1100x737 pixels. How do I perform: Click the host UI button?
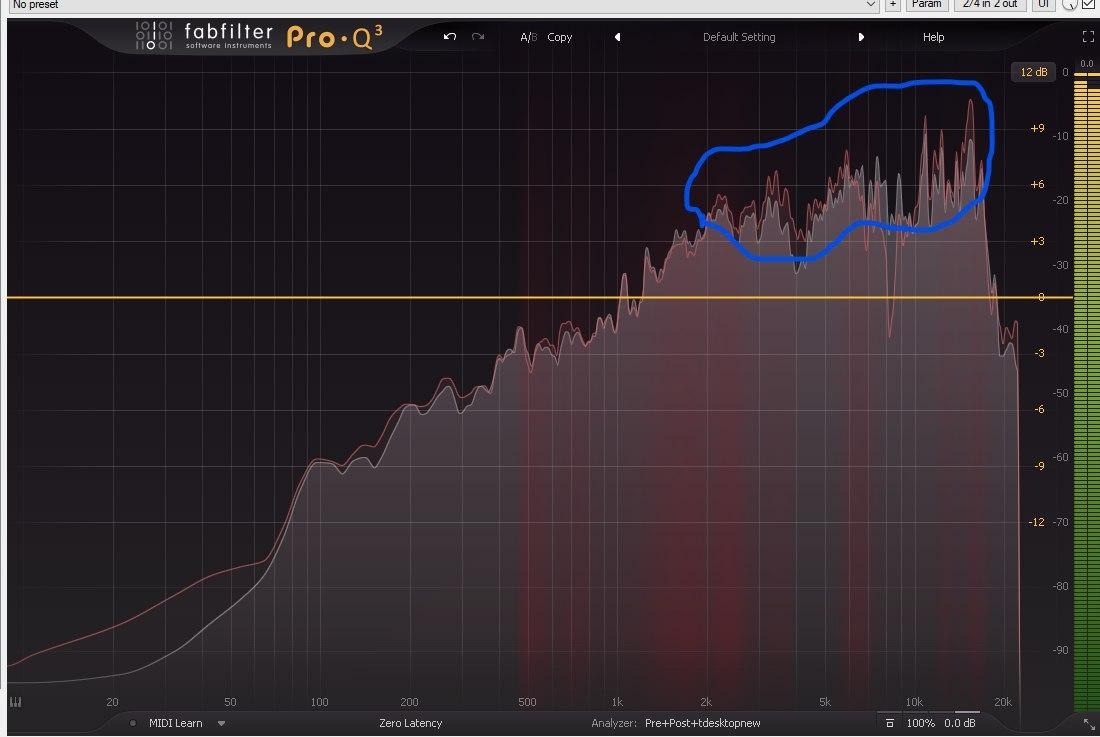(x=1044, y=4)
